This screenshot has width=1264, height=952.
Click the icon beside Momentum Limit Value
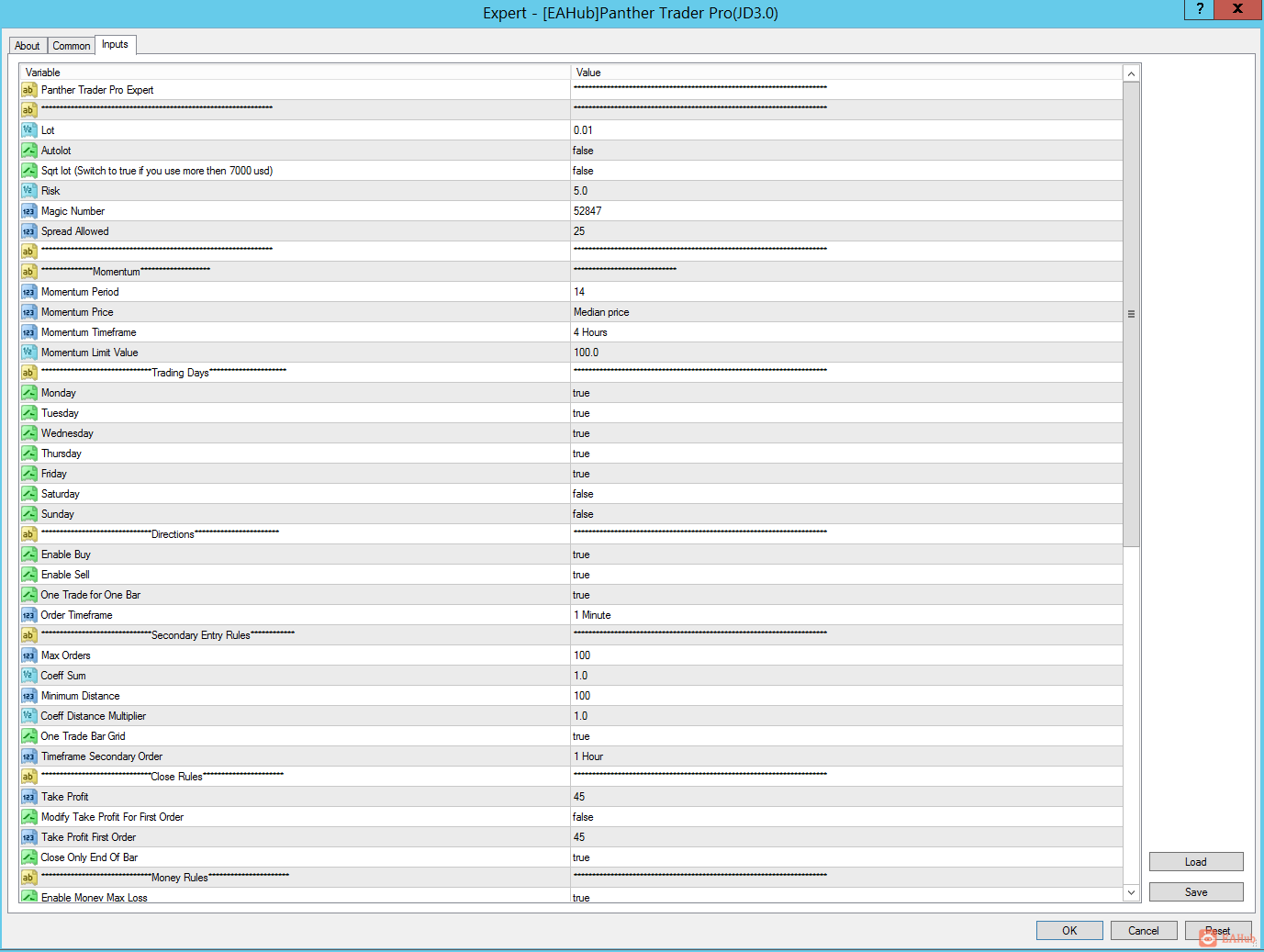(28, 353)
